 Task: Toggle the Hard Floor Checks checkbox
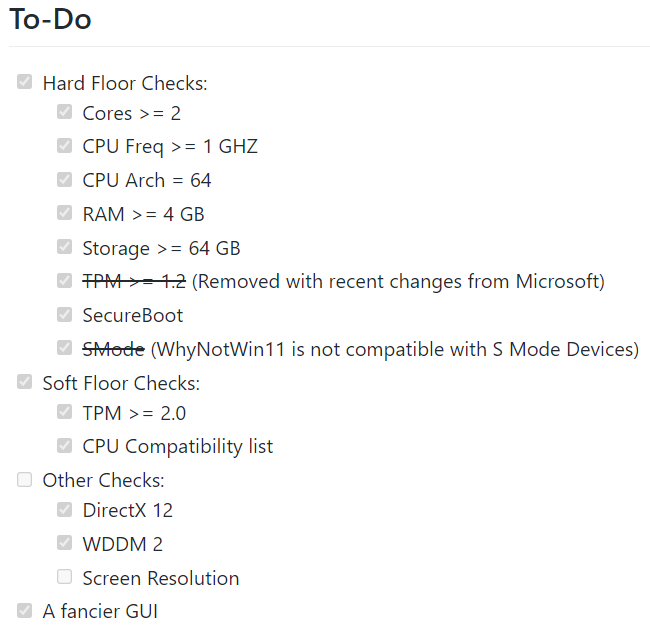coord(25,82)
